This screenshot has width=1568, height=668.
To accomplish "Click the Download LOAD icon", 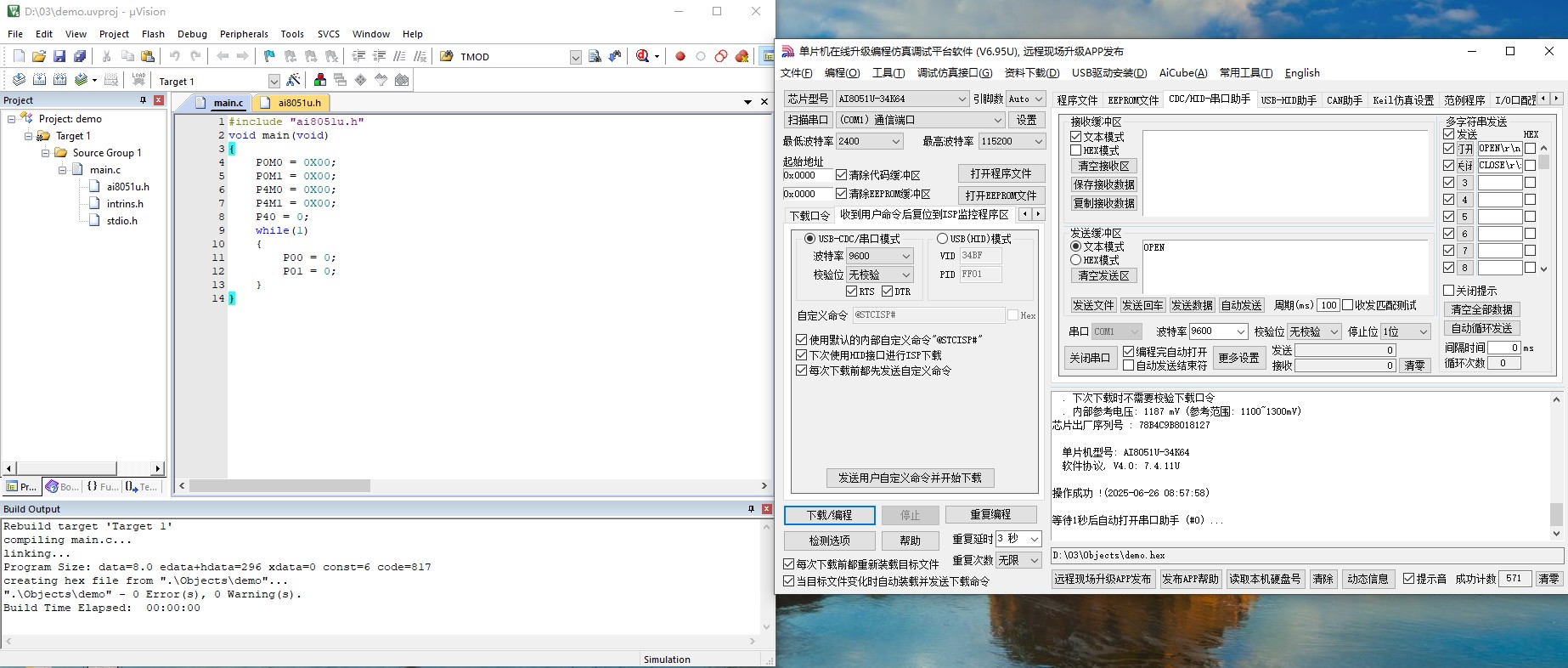I will pyautogui.click(x=138, y=80).
